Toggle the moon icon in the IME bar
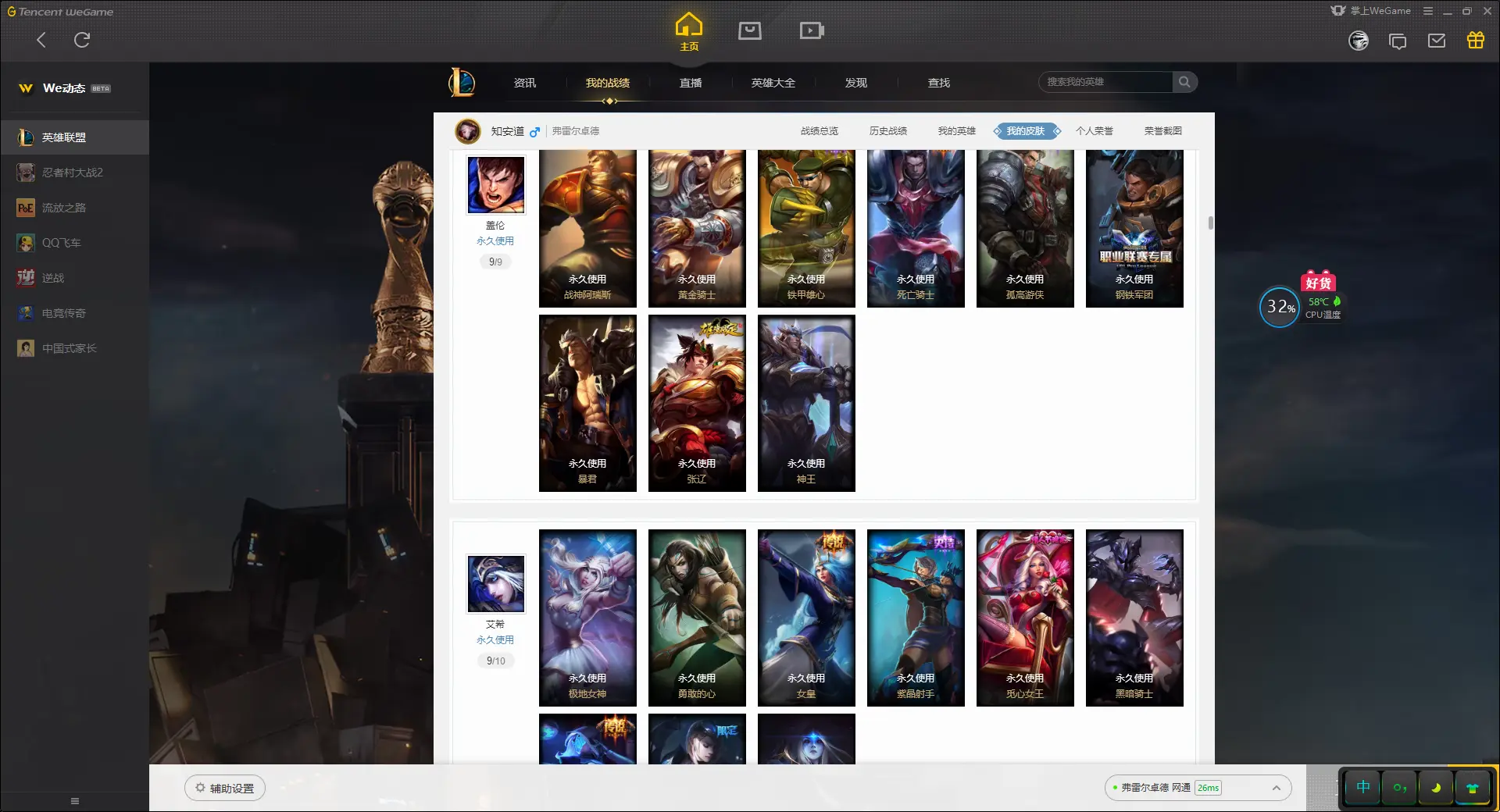Image resolution: width=1500 pixels, height=812 pixels. coord(1436,788)
